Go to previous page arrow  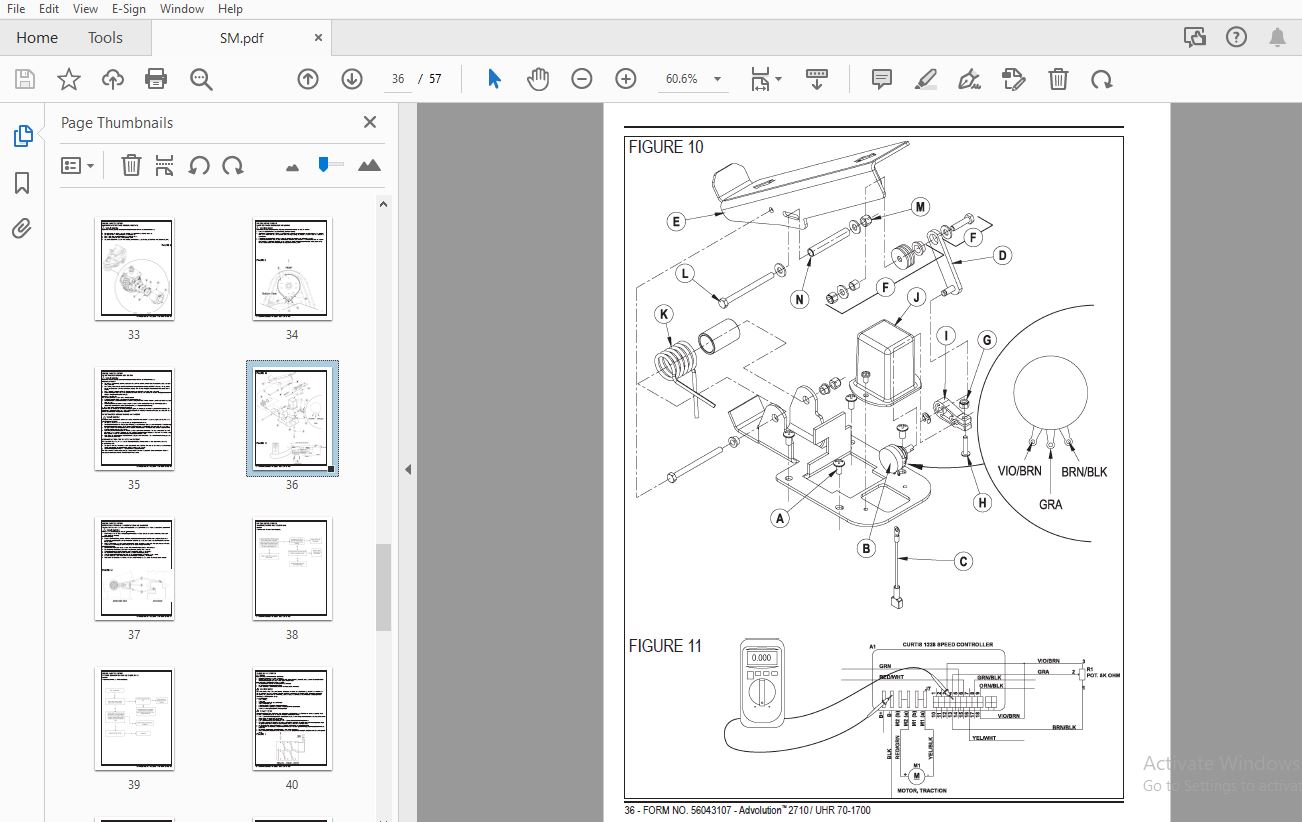[308, 79]
